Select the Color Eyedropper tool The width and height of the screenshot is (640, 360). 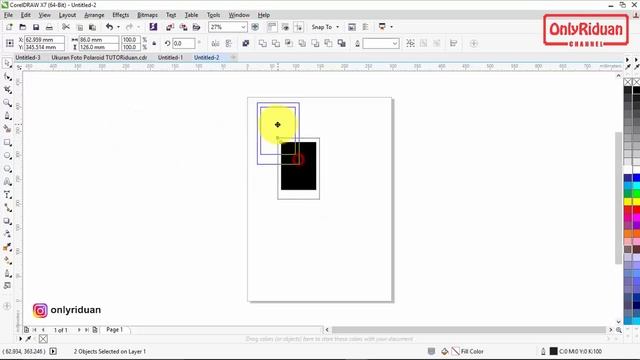[x=7, y=247]
